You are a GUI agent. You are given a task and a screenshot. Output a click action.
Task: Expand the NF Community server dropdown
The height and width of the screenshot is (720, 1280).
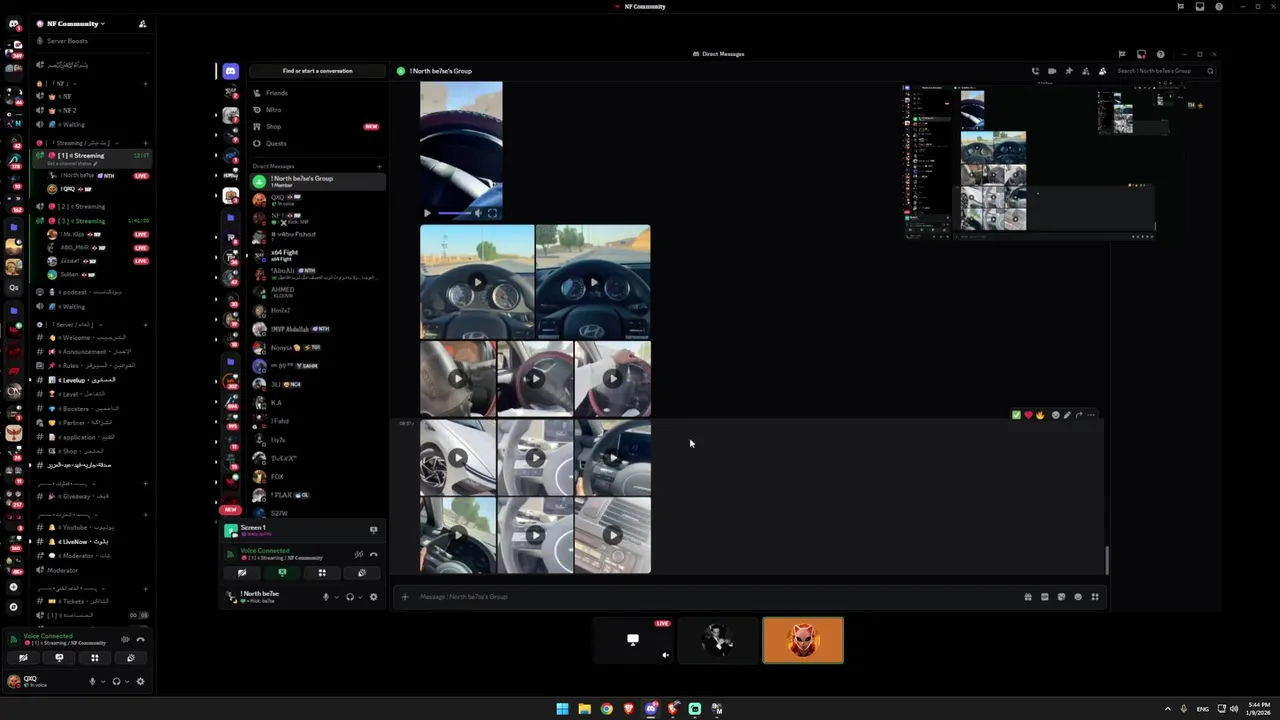pyautogui.click(x=103, y=23)
